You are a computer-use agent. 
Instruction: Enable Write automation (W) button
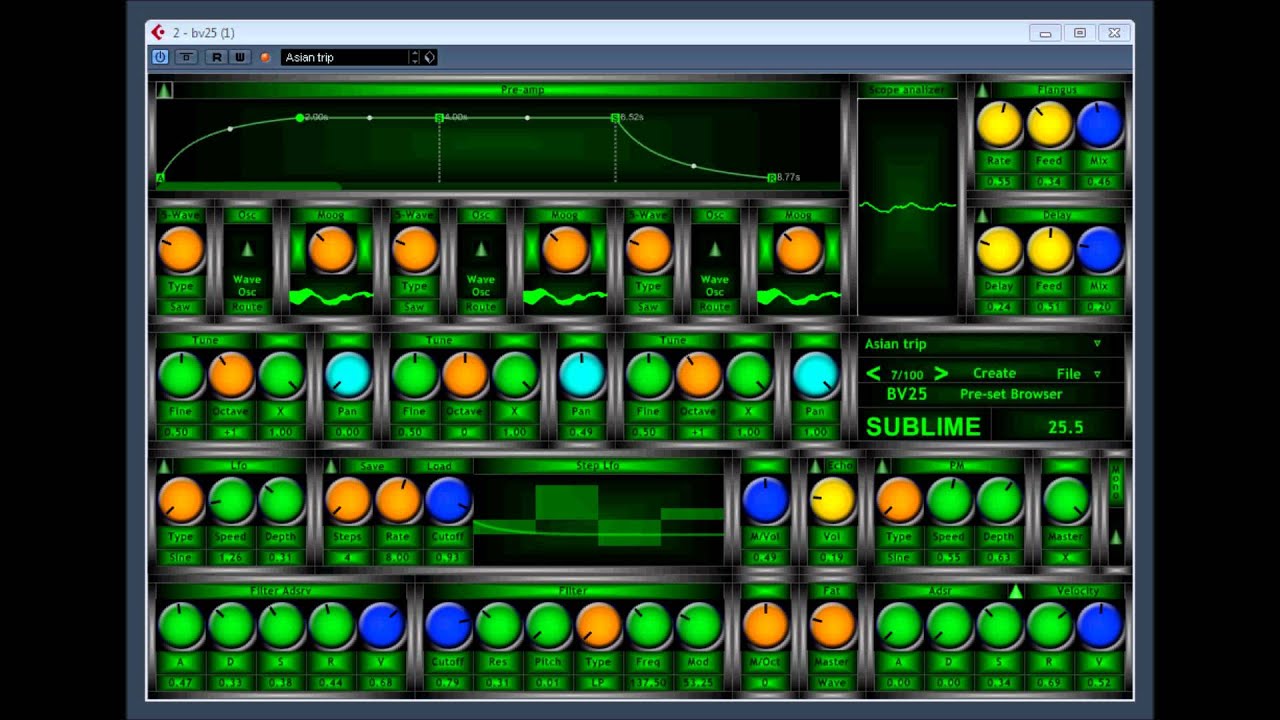(x=239, y=57)
